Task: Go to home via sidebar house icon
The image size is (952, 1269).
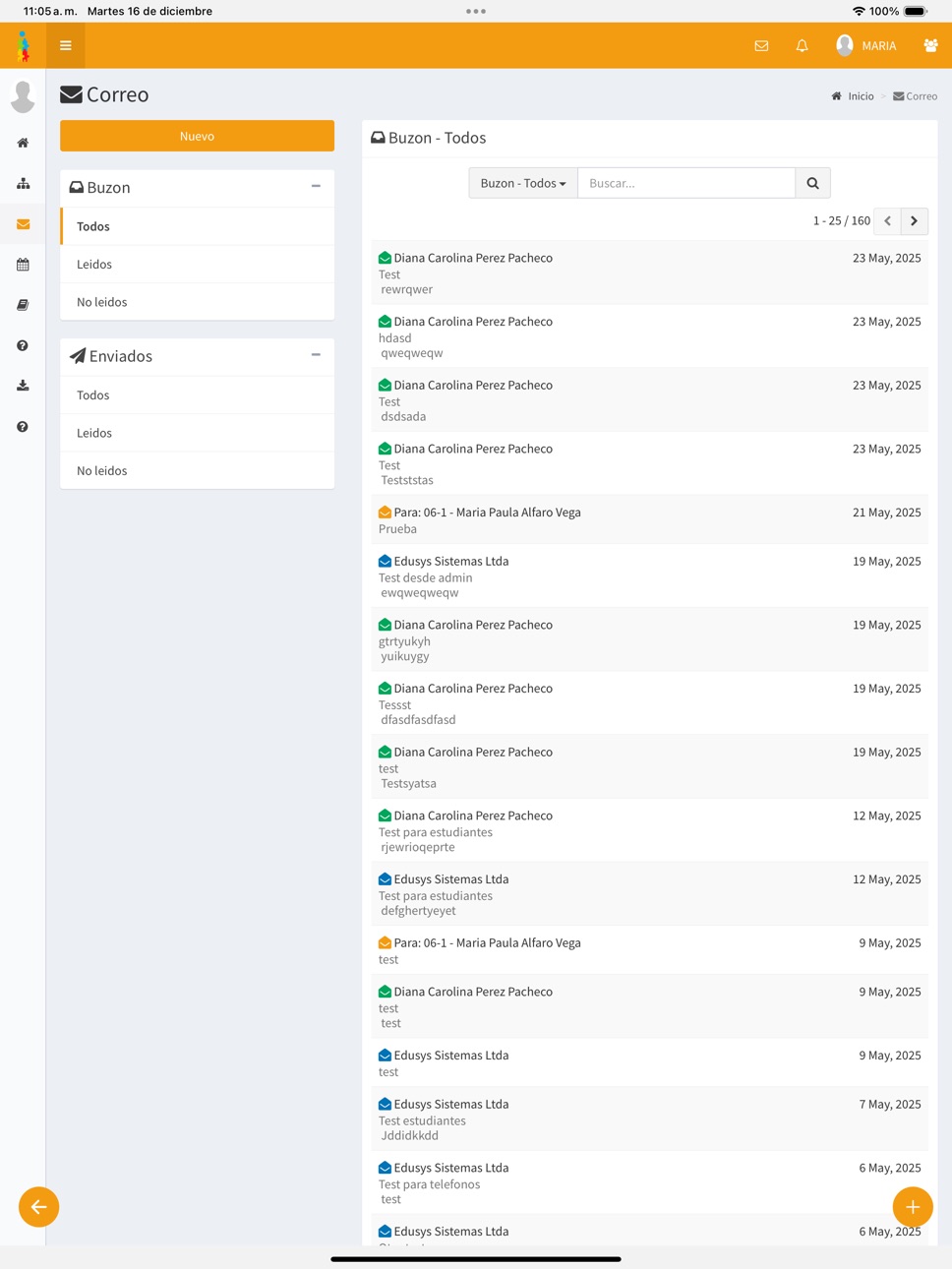Action: coord(23,143)
